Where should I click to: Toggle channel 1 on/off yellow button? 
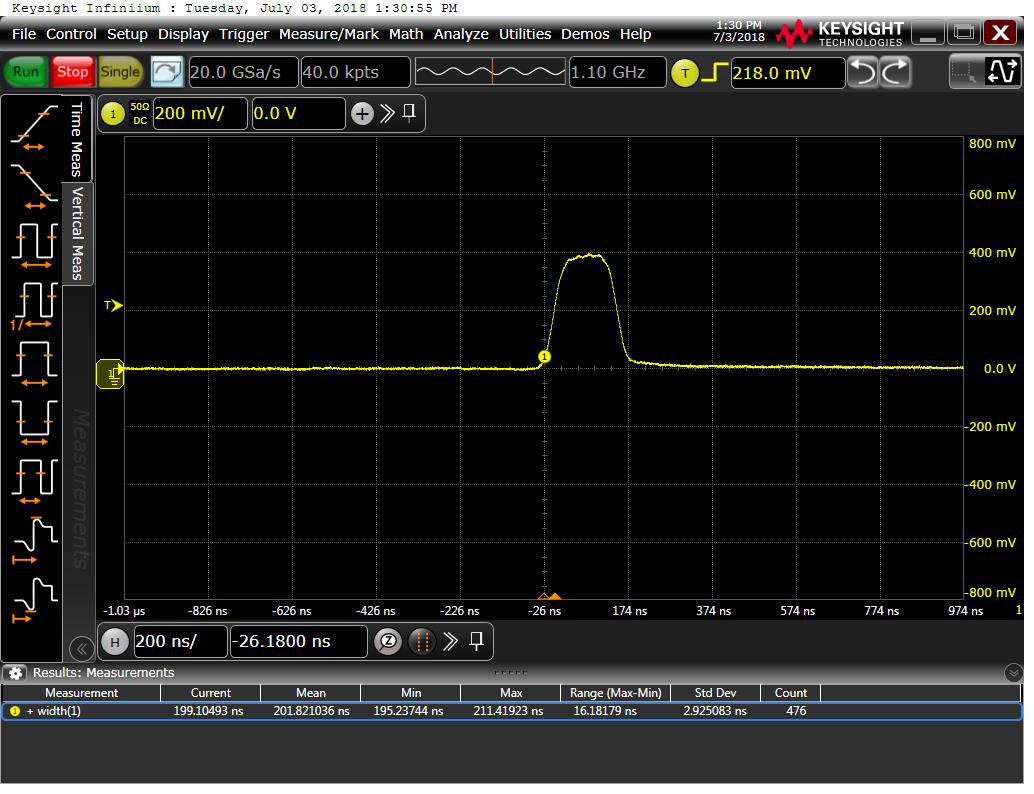click(x=112, y=114)
